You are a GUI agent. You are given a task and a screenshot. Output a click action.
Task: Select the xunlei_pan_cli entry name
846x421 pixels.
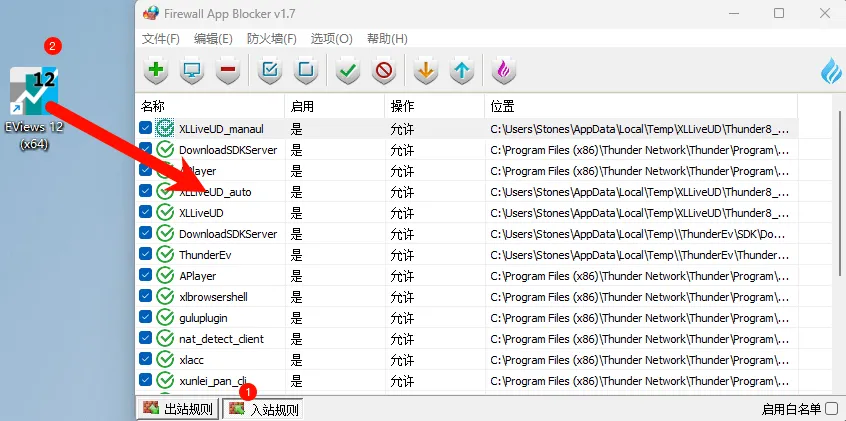coord(213,381)
